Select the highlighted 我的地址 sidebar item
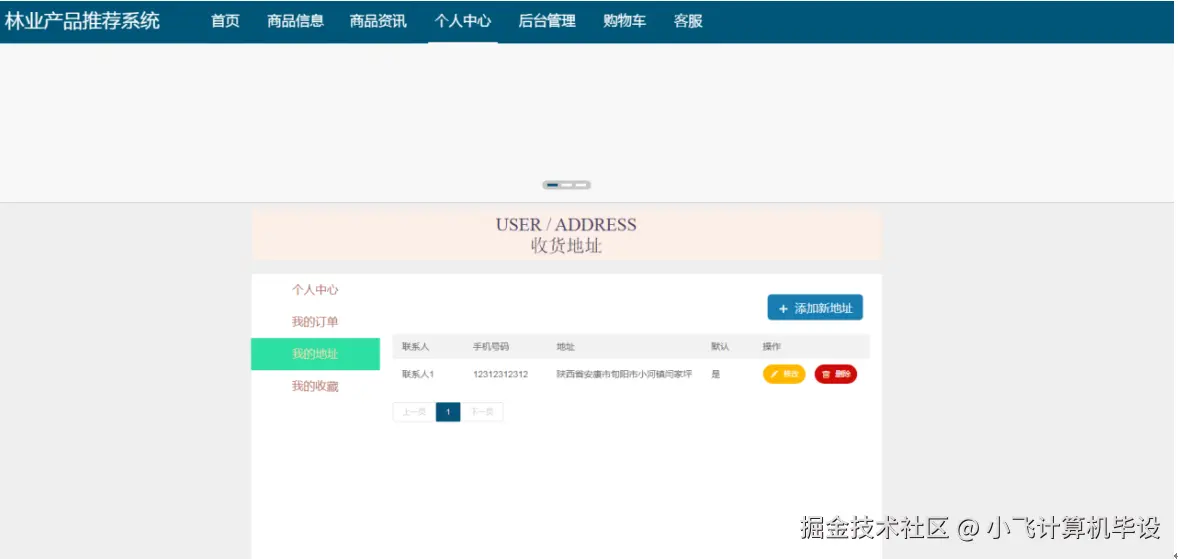Viewport: 1178px width, 559px height. [315, 355]
